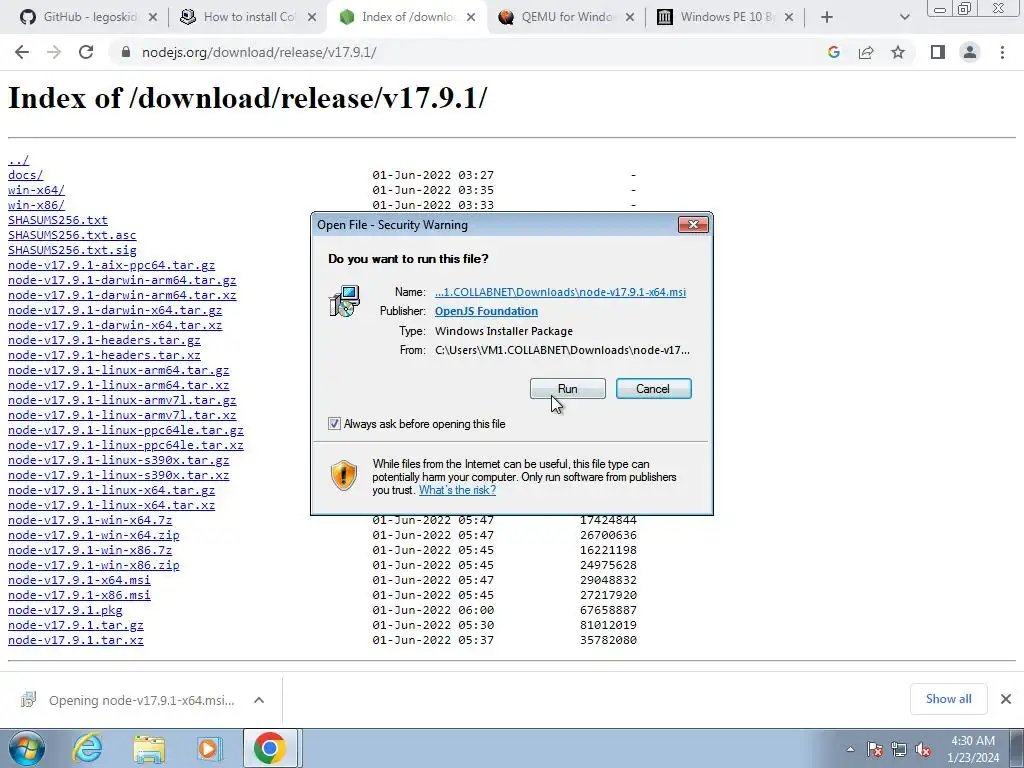
Task: Click the network tray icon
Action: coord(899,749)
